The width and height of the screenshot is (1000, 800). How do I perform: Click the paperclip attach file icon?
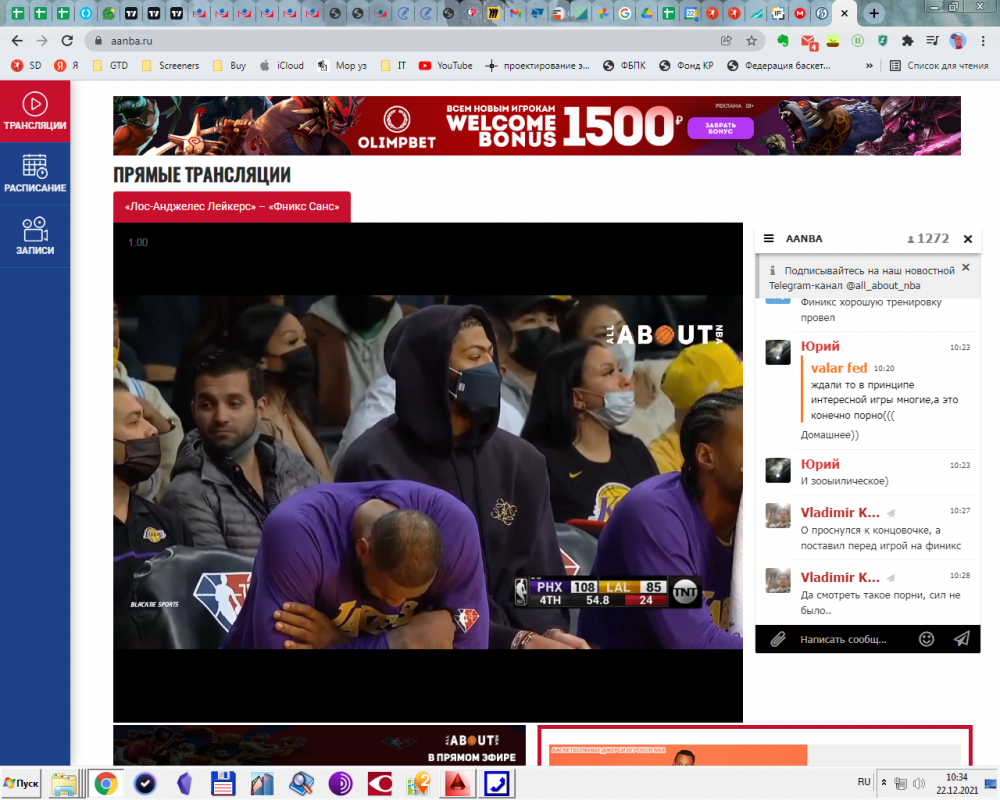(x=777, y=638)
